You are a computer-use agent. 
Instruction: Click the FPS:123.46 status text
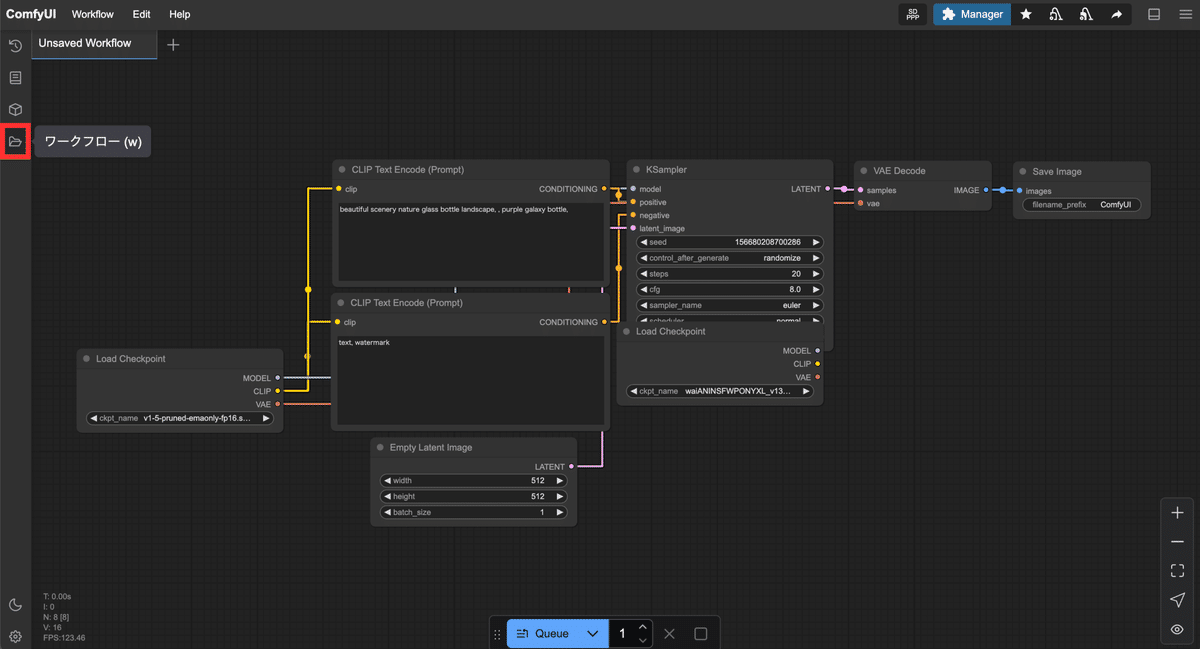[x=64, y=637]
